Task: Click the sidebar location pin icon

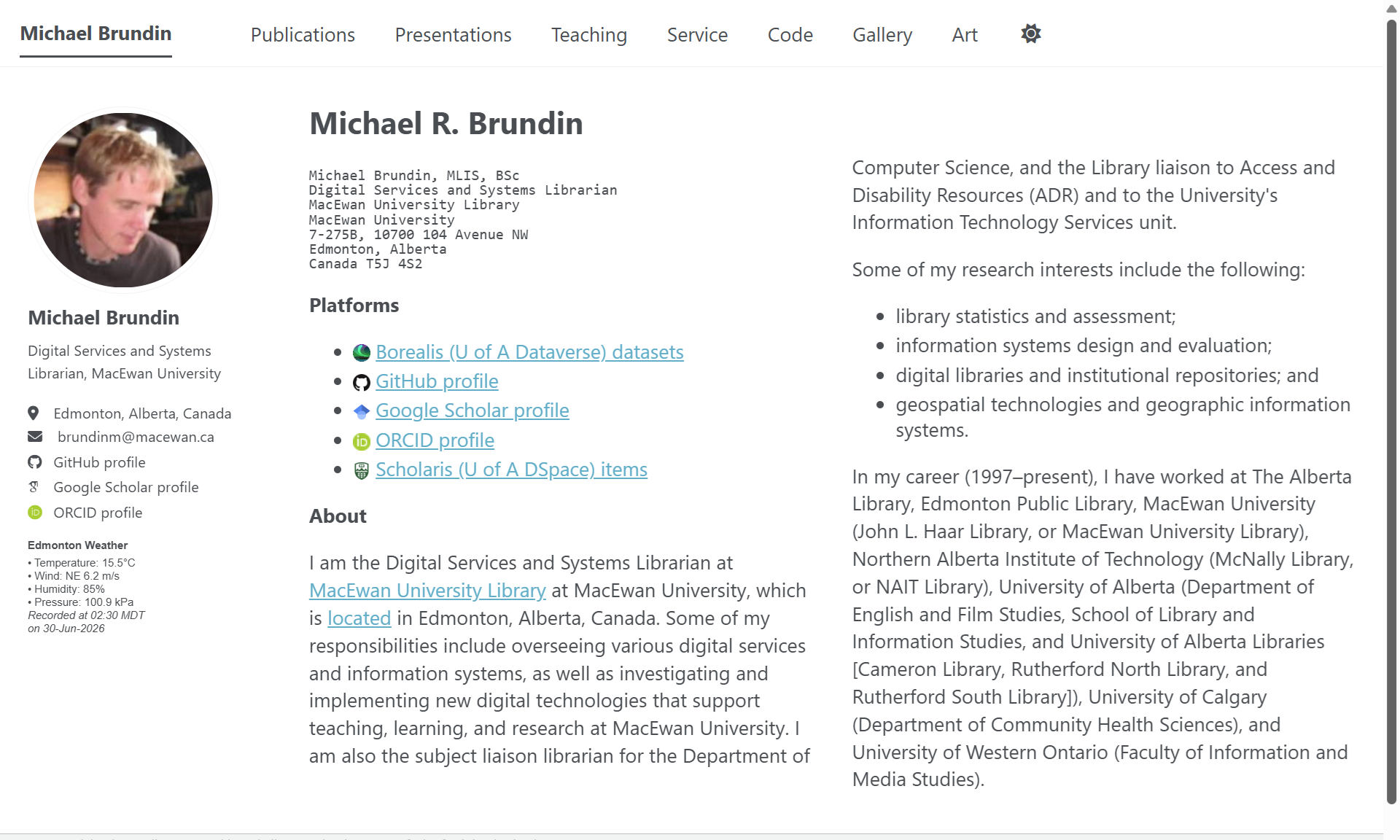Action: 34,413
